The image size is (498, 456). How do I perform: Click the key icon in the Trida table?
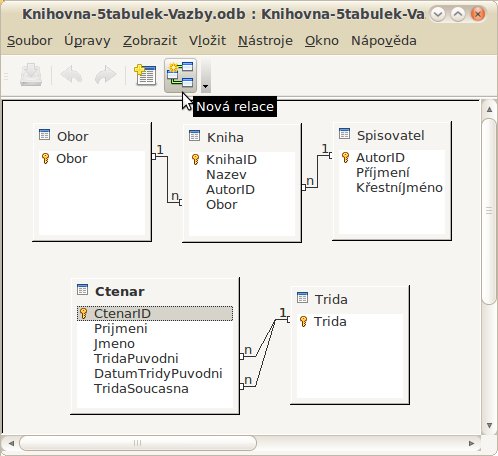point(304,321)
